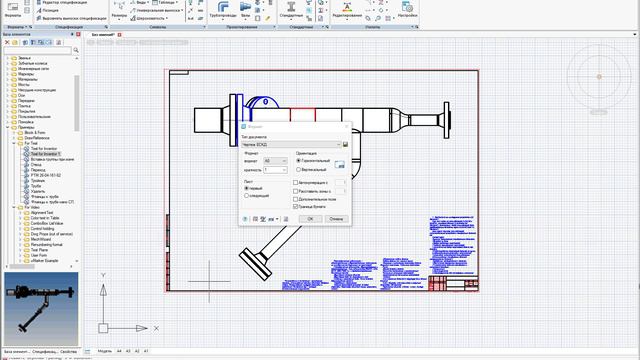This screenshot has height=360, width=640.
Task: Click the search magnifier in the element base panel
Action: [76, 50]
